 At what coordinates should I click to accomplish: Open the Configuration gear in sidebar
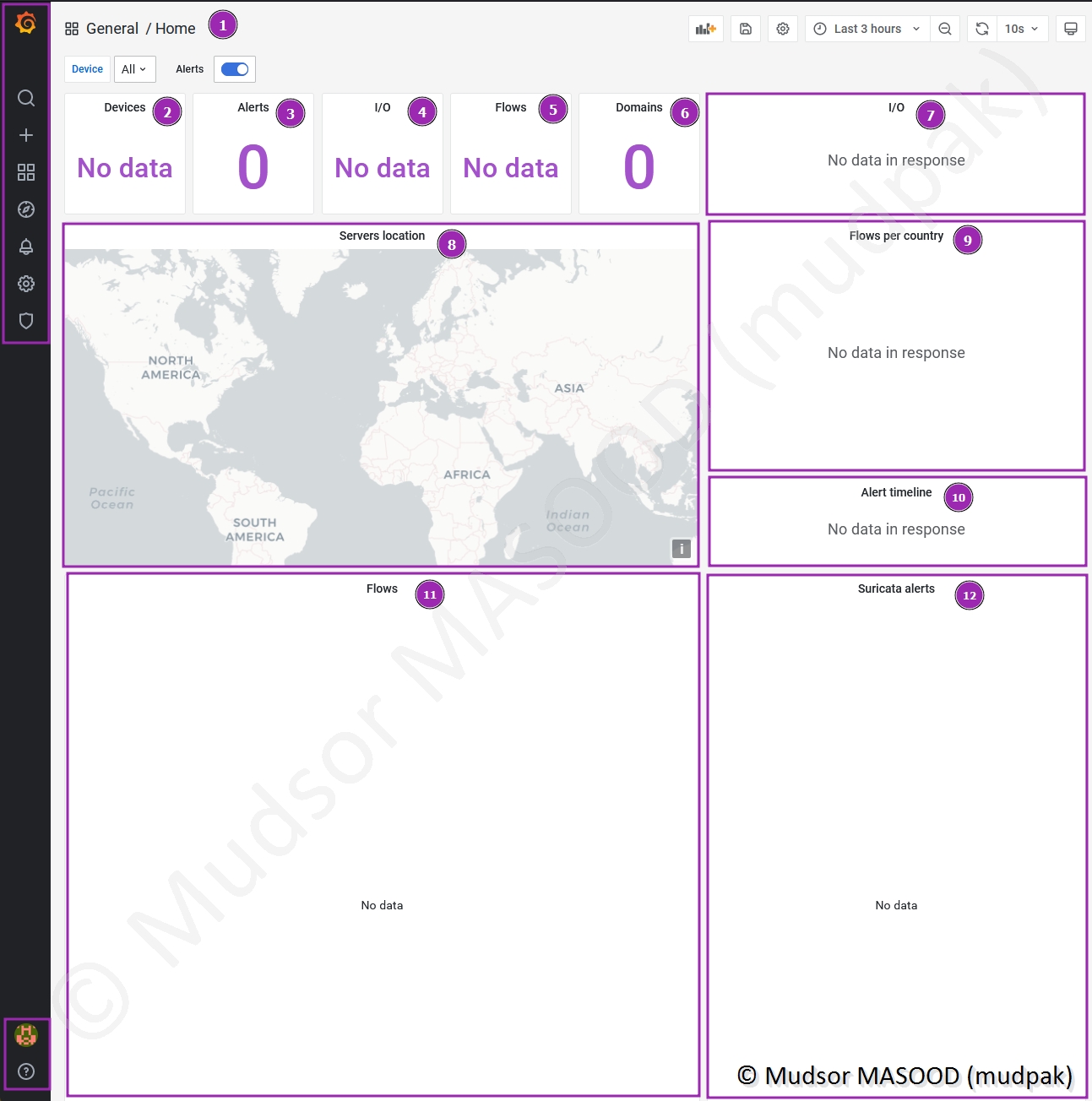point(26,284)
